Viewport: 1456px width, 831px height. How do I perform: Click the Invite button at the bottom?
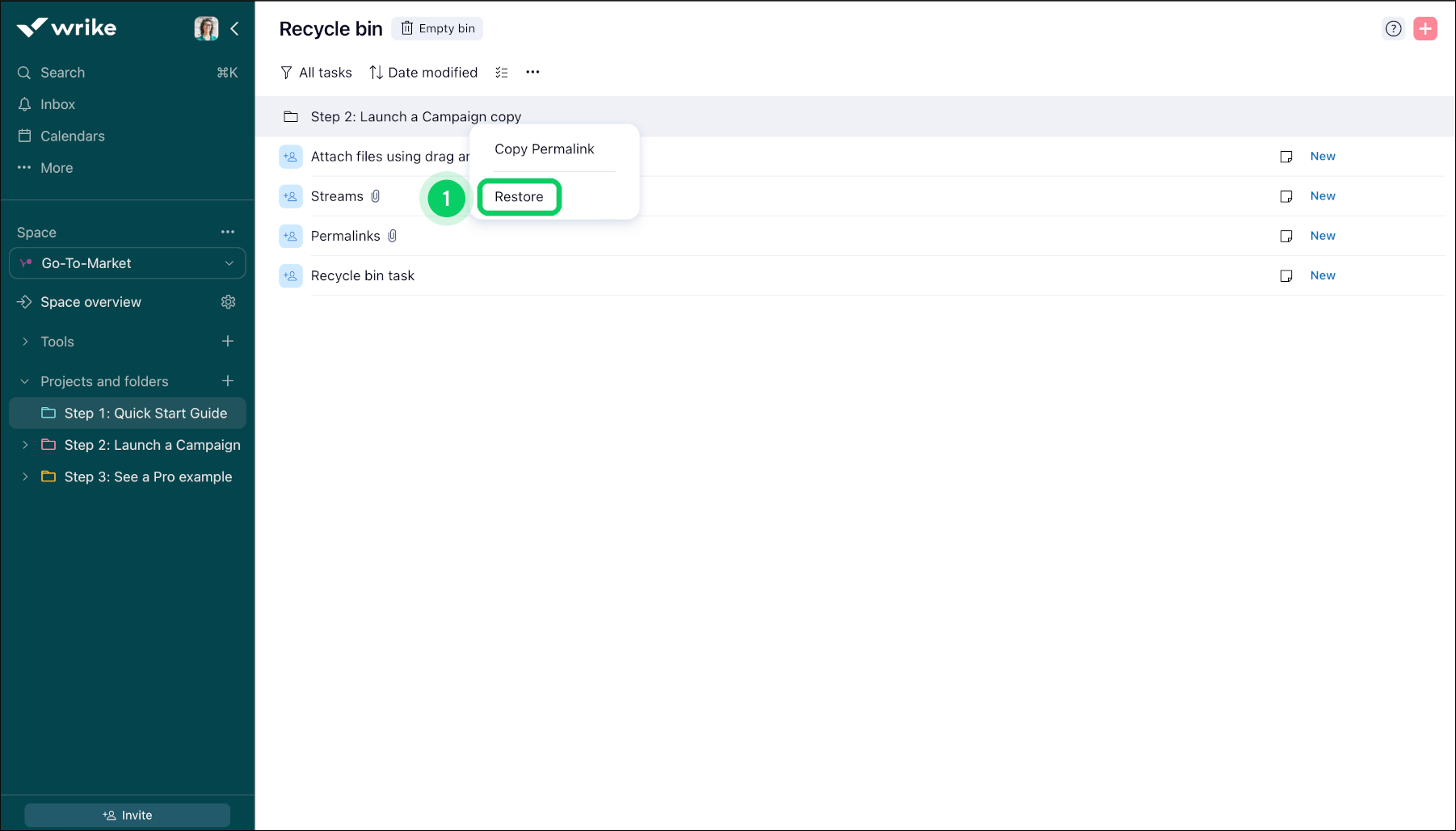[x=127, y=814]
